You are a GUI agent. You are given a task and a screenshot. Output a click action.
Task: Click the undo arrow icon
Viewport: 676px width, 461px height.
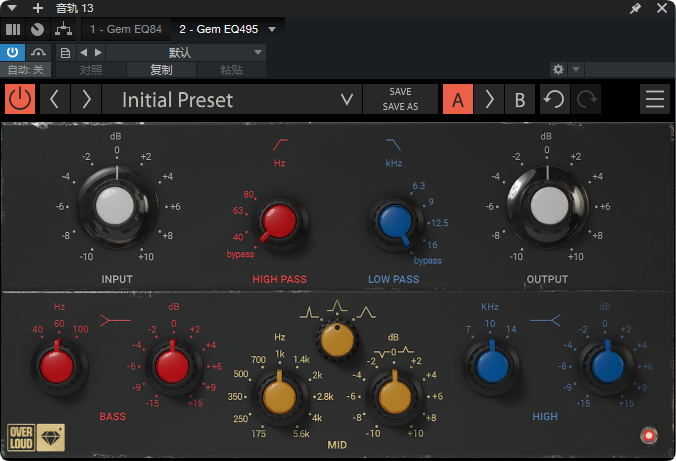[554, 99]
